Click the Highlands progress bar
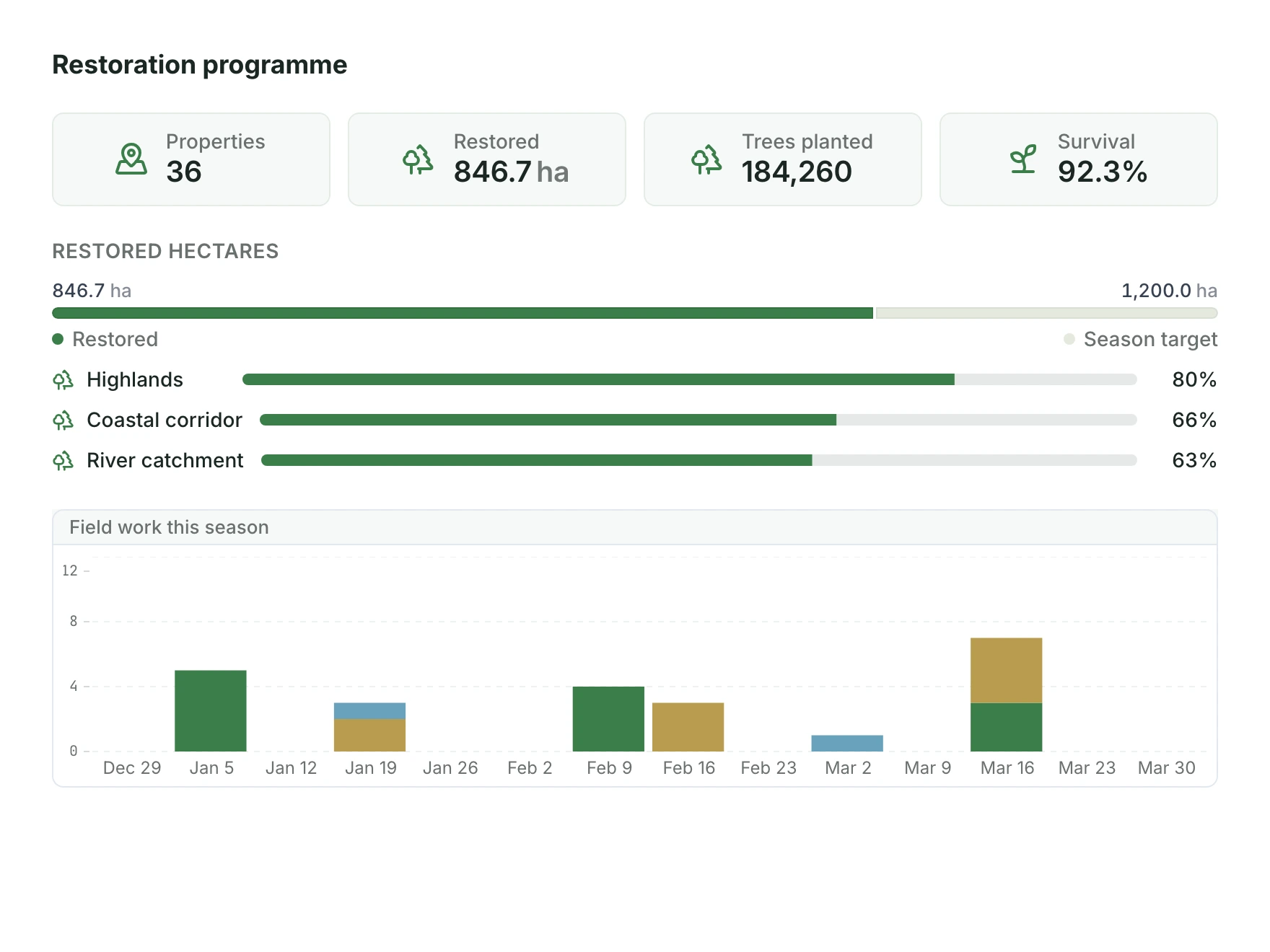The height and width of the screenshot is (952, 1270). 690,379
